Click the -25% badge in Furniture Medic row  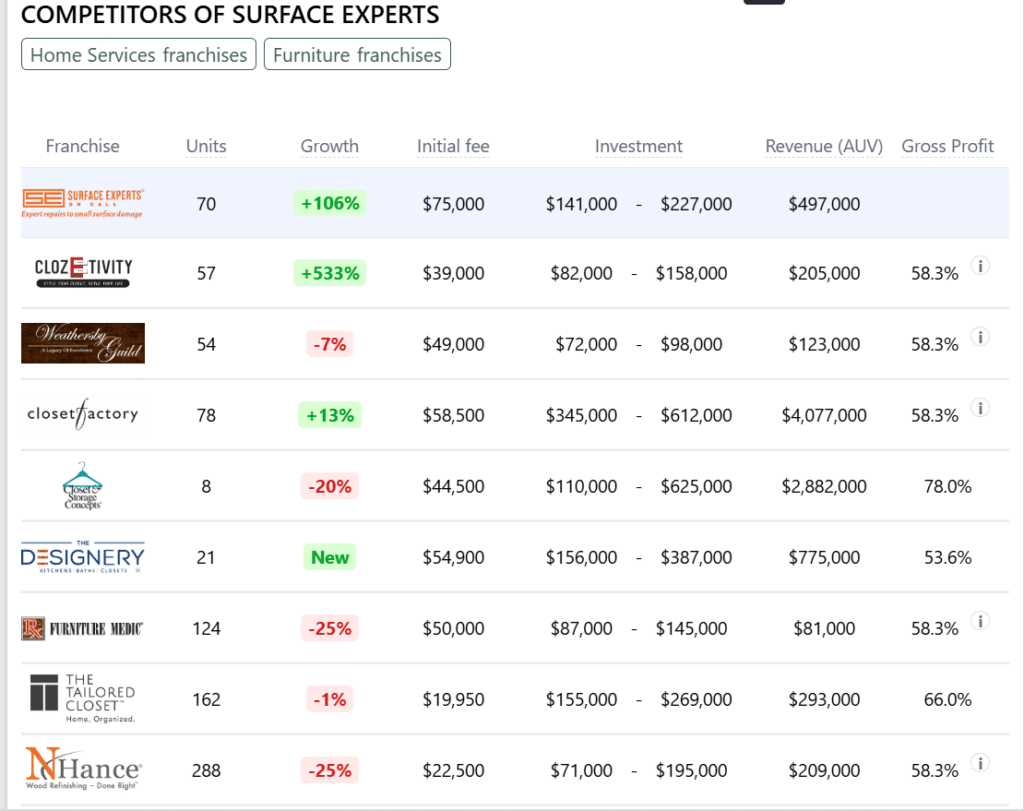[330, 629]
